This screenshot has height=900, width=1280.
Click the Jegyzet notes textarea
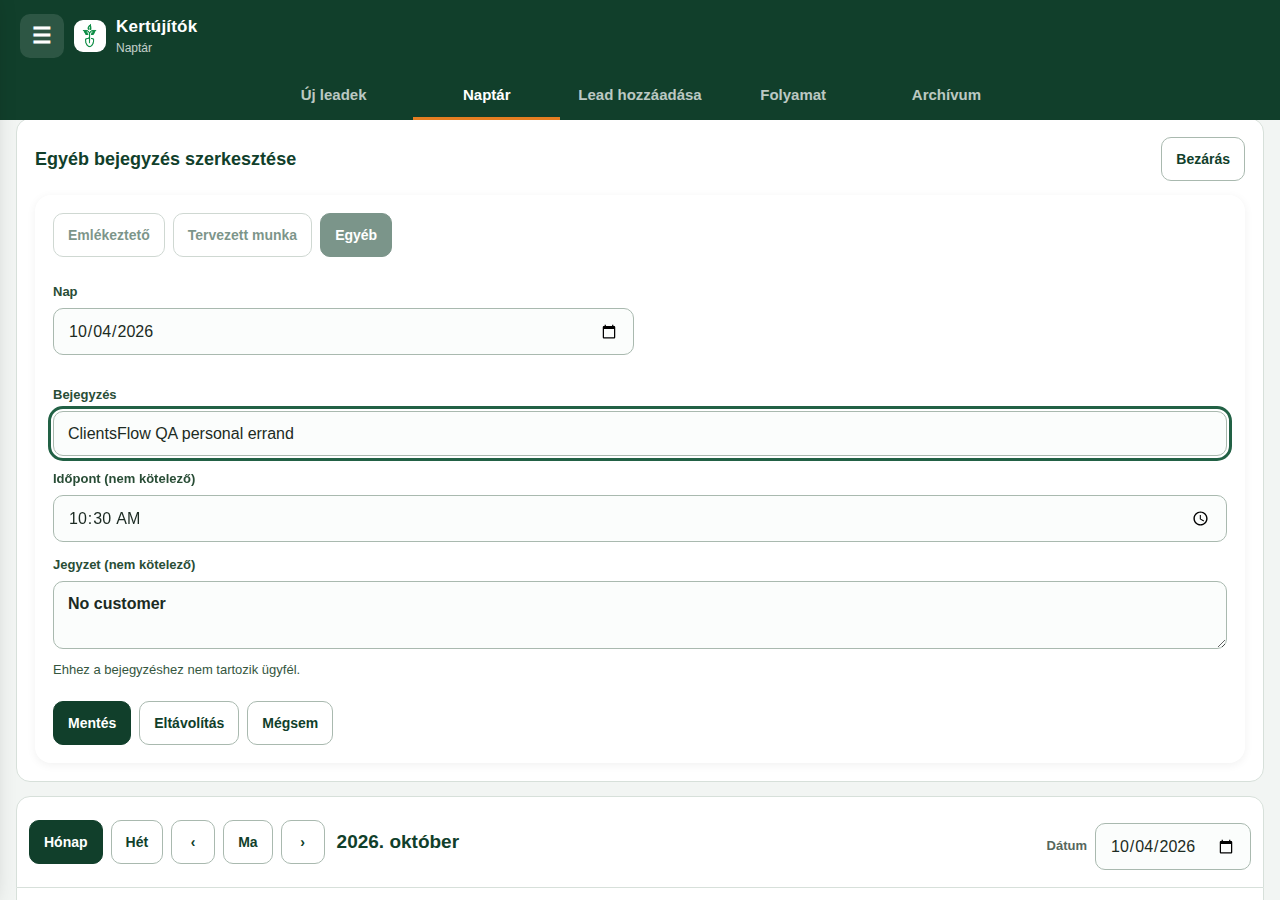click(x=640, y=615)
